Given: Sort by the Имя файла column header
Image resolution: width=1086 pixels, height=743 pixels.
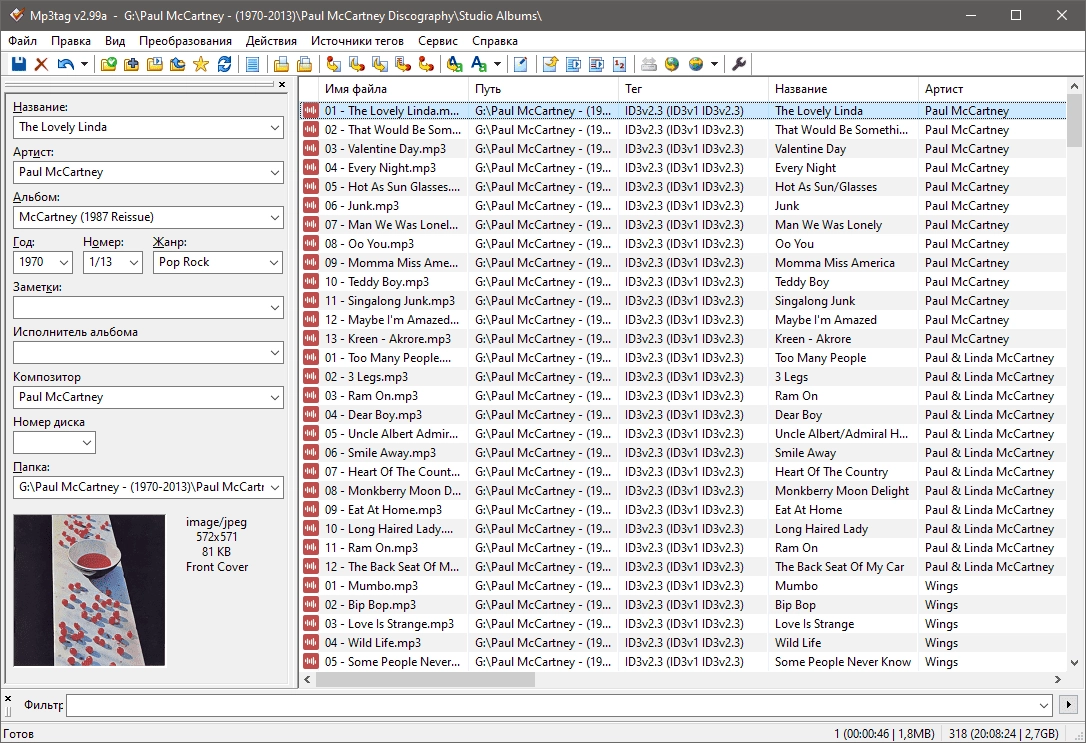Looking at the screenshot, I should 392,89.
